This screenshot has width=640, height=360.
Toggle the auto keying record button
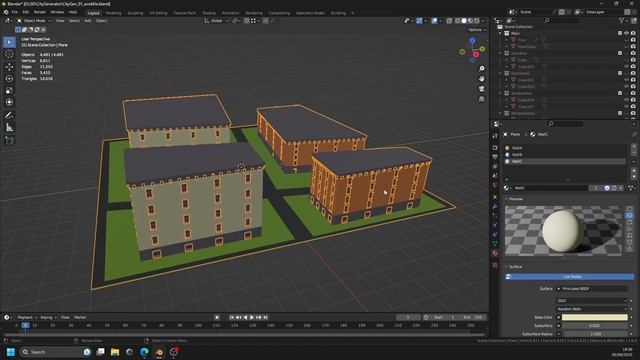pyautogui.click(x=217, y=317)
